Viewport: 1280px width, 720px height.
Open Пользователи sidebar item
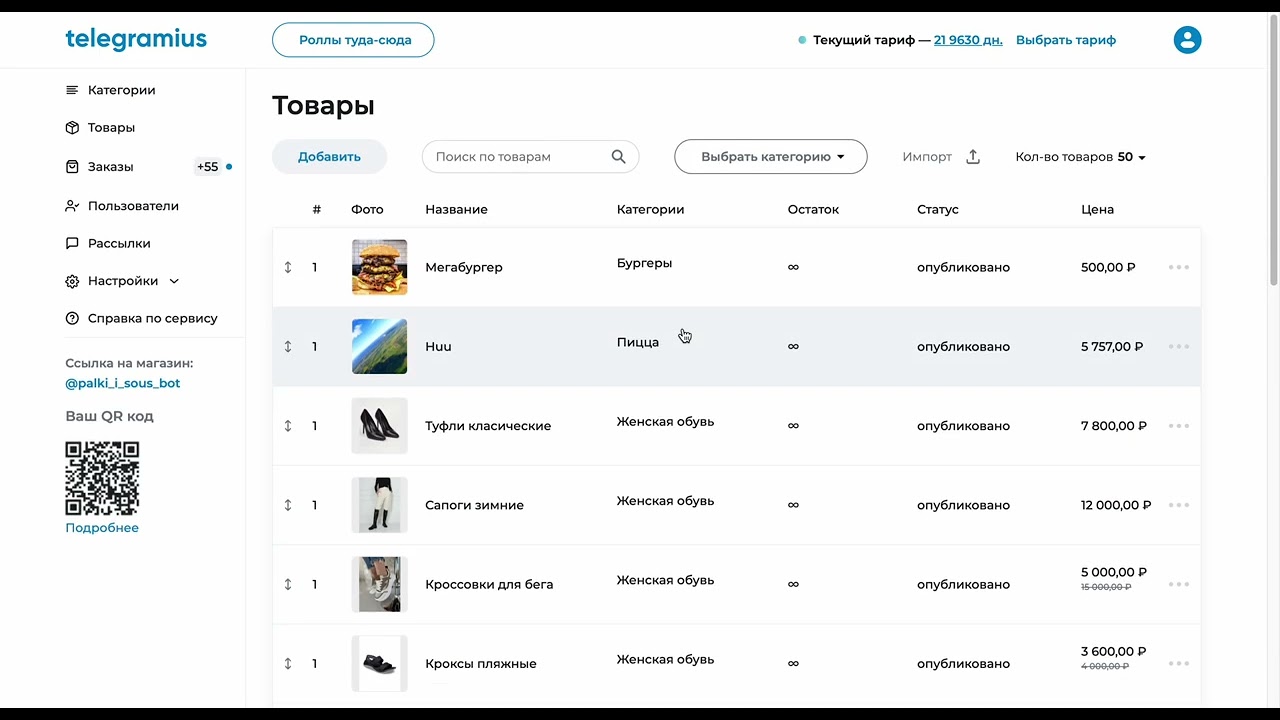pyautogui.click(x=133, y=206)
